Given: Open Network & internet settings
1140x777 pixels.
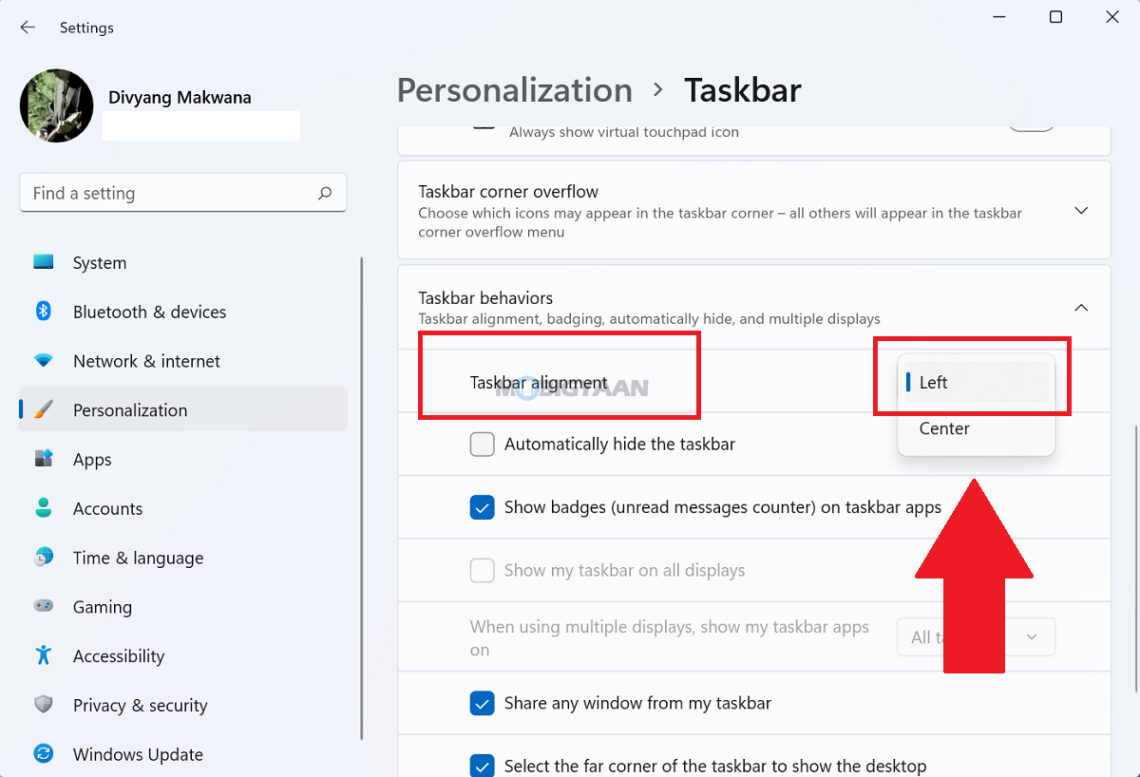Looking at the screenshot, I should 144,361.
